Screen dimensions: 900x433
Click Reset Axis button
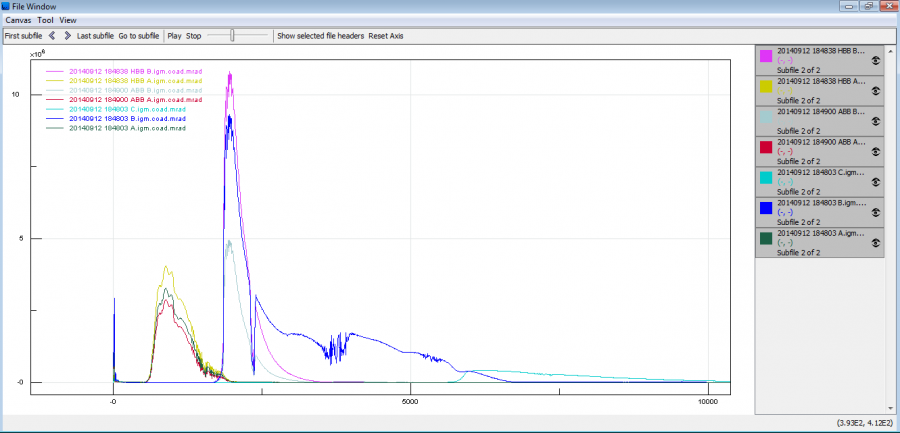[x=386, y=36]
